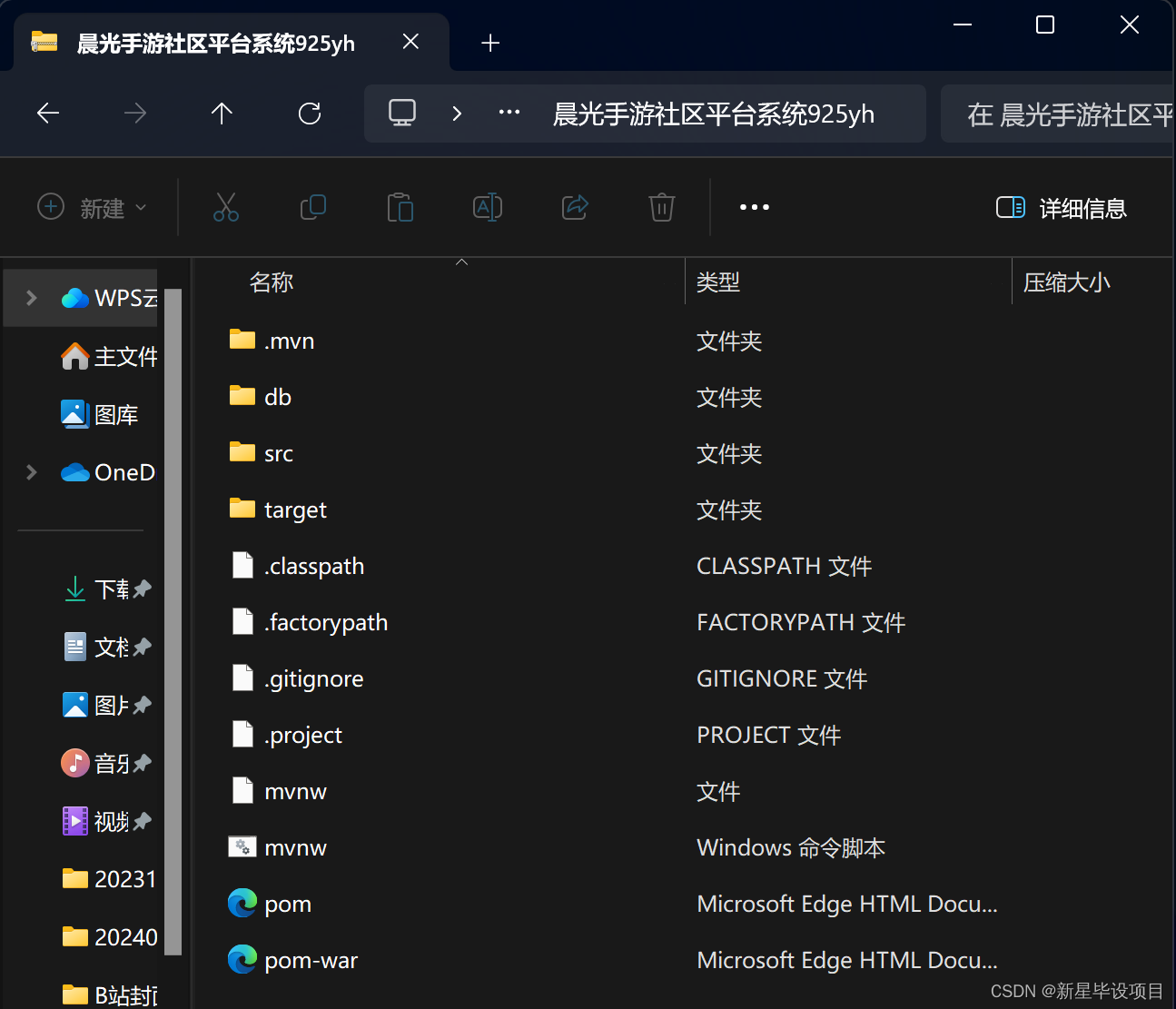Screen dimensions: 1176x1009
Task: Open the B站封 folder in sidebar
Action: [109, 995]
